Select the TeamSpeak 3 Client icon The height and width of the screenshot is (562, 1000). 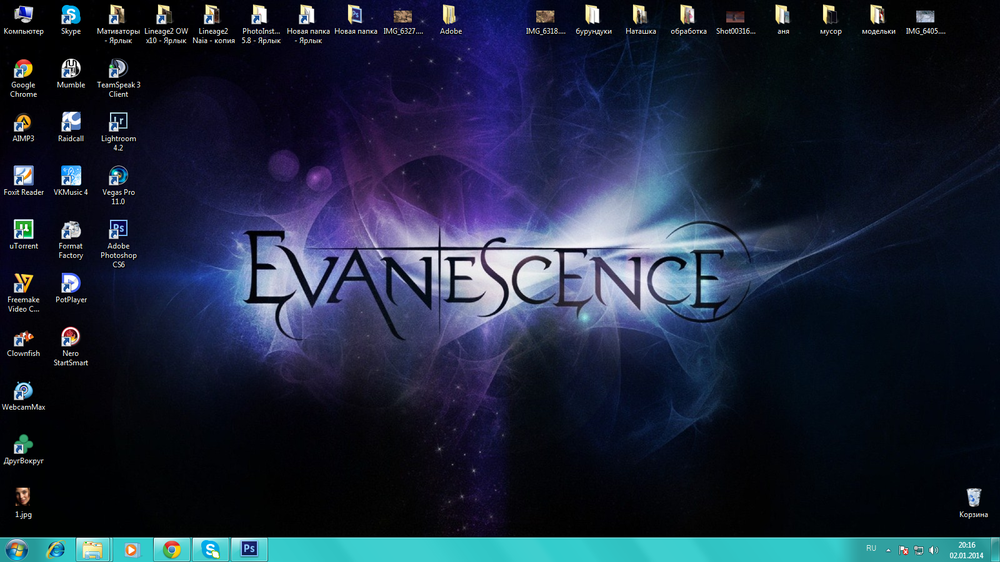[x=118, y=69]
